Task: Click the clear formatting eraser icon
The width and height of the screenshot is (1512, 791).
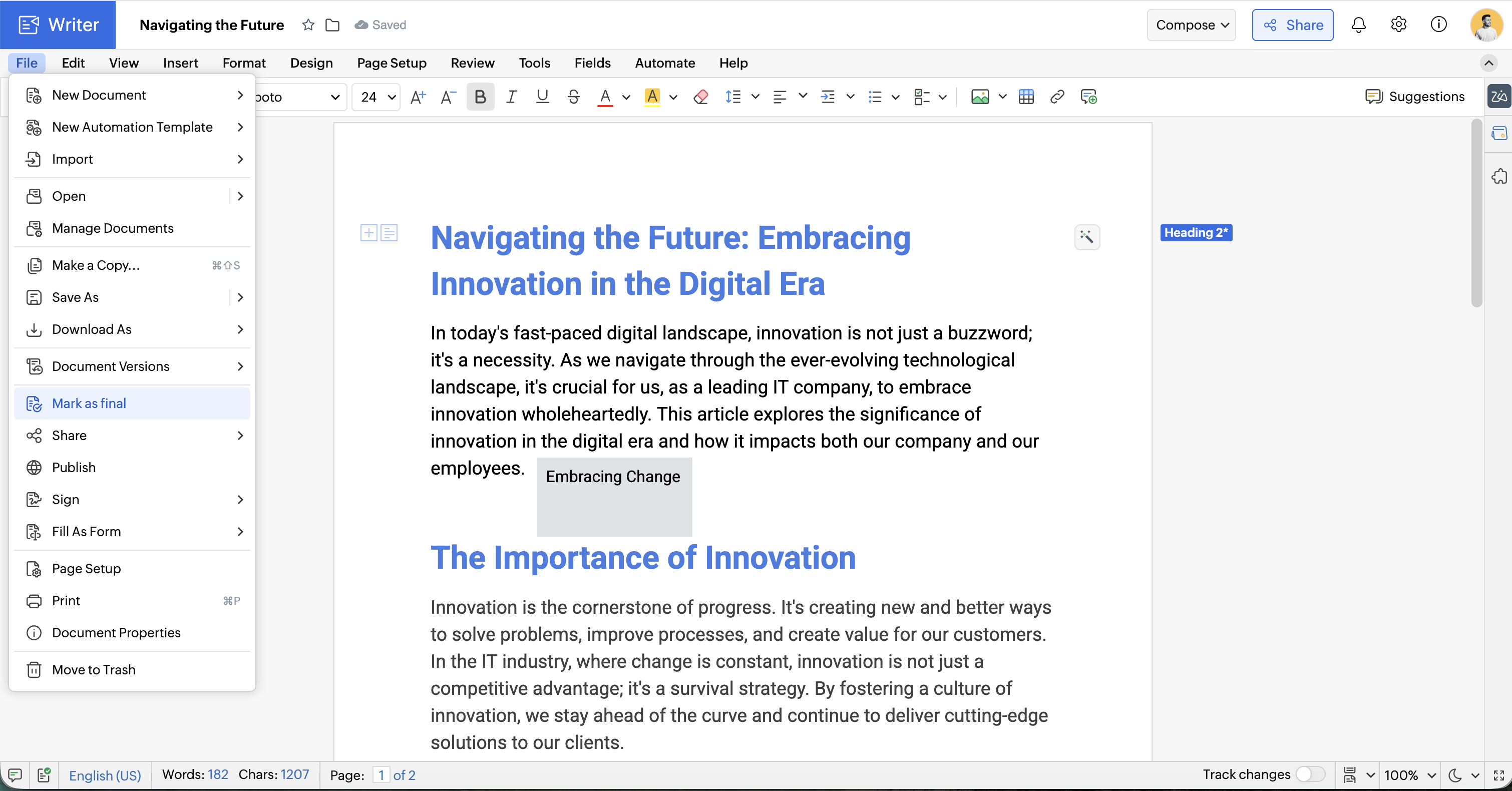Action: (x=700, y=97)
